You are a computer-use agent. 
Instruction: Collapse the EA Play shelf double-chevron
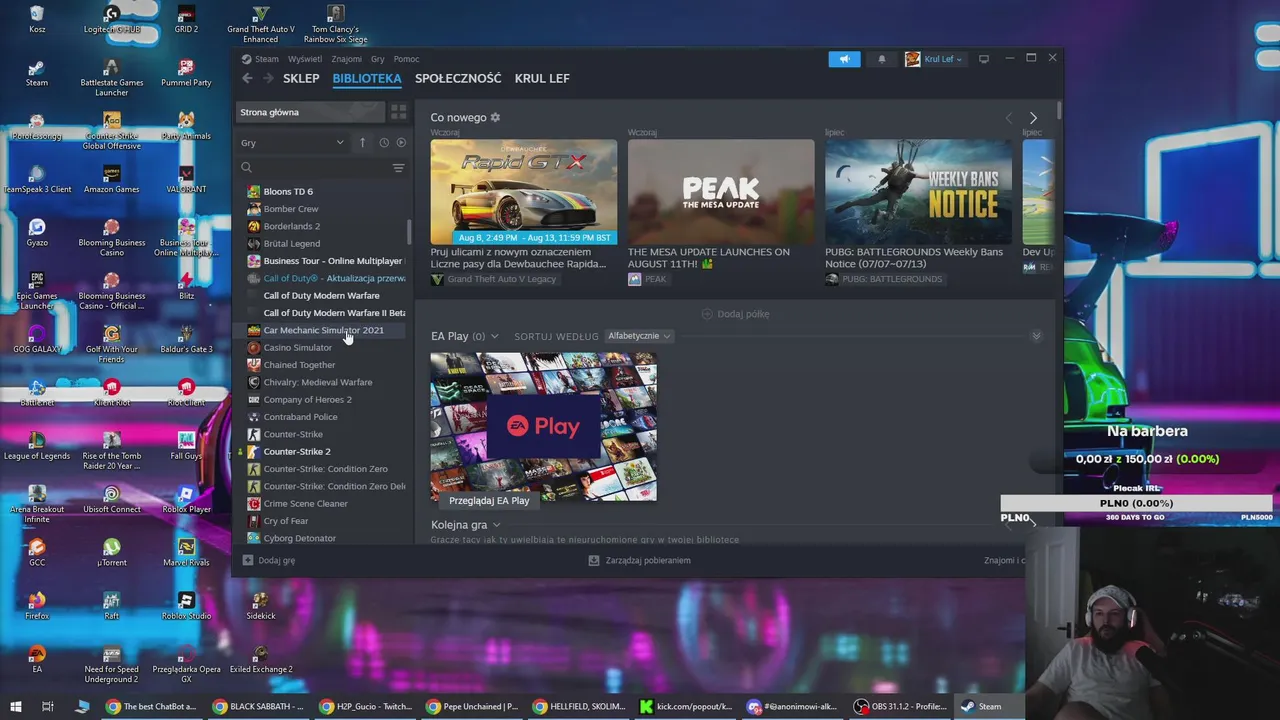click(1036, 336)
